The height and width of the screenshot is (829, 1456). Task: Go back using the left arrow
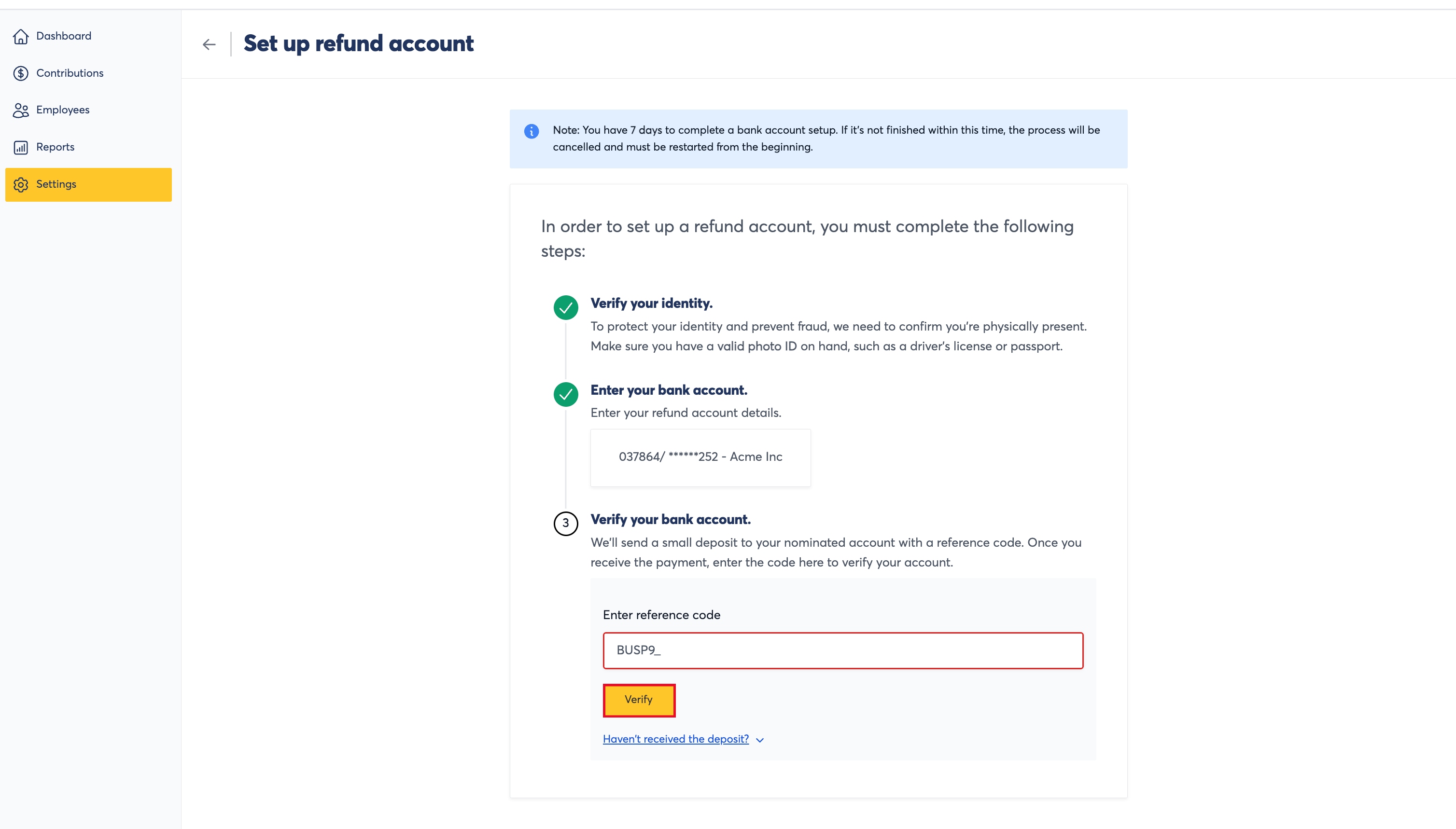pyautogui.click(x=209, y=44)
